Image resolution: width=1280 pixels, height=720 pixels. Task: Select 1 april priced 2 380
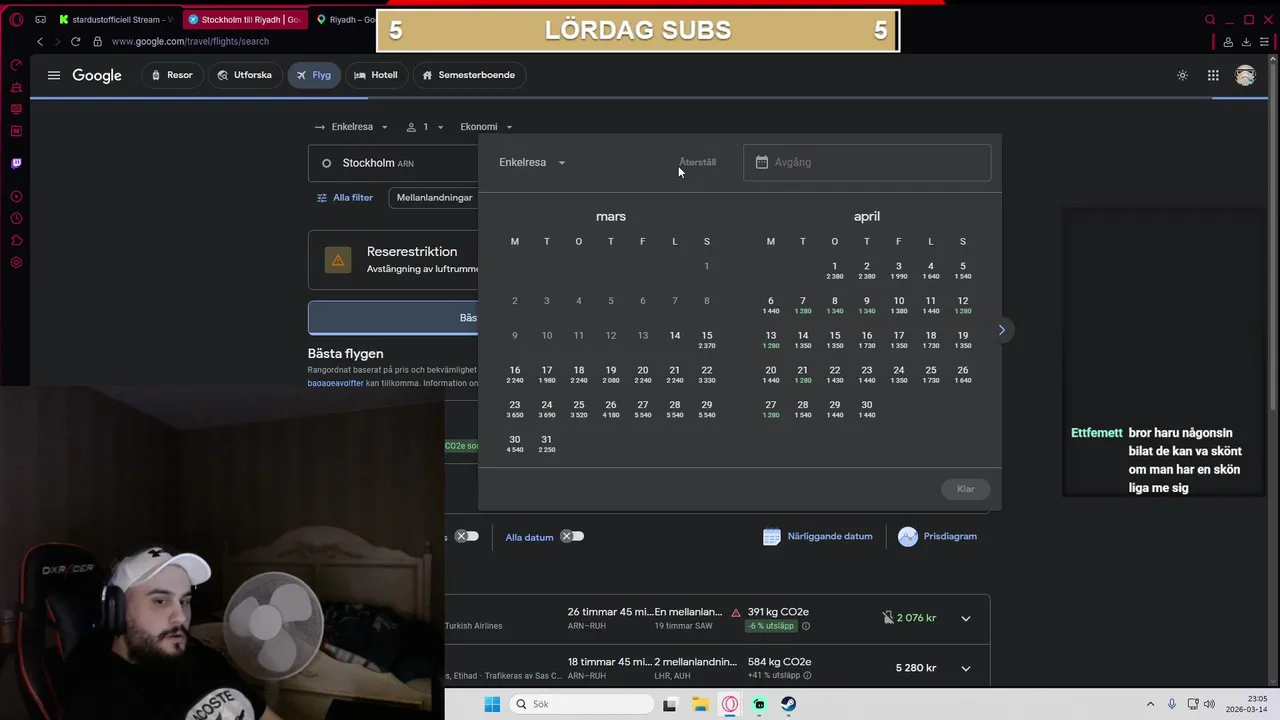pyautogui.click(x=835, y=270)
